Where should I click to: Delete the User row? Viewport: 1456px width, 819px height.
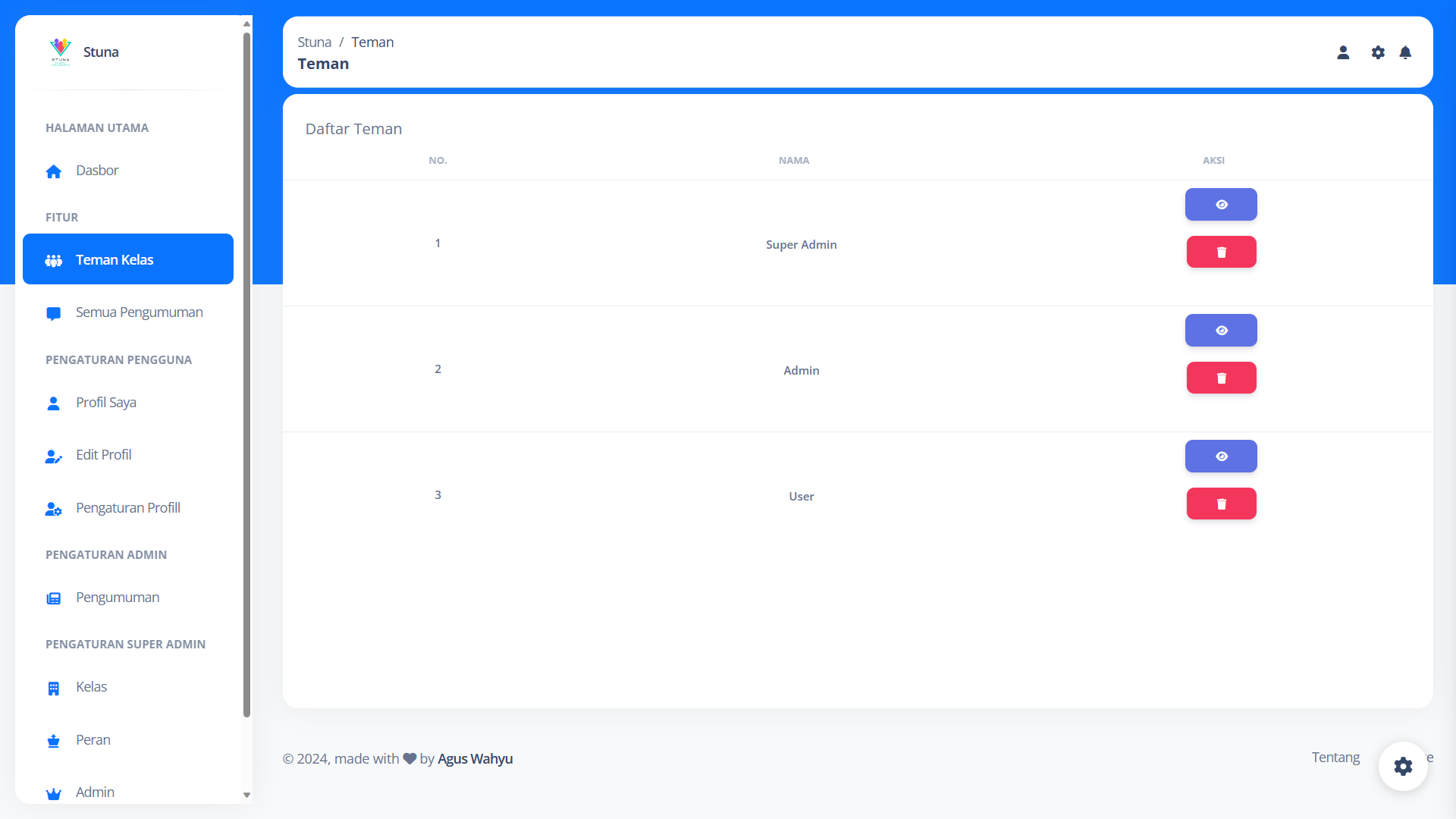1221,504
